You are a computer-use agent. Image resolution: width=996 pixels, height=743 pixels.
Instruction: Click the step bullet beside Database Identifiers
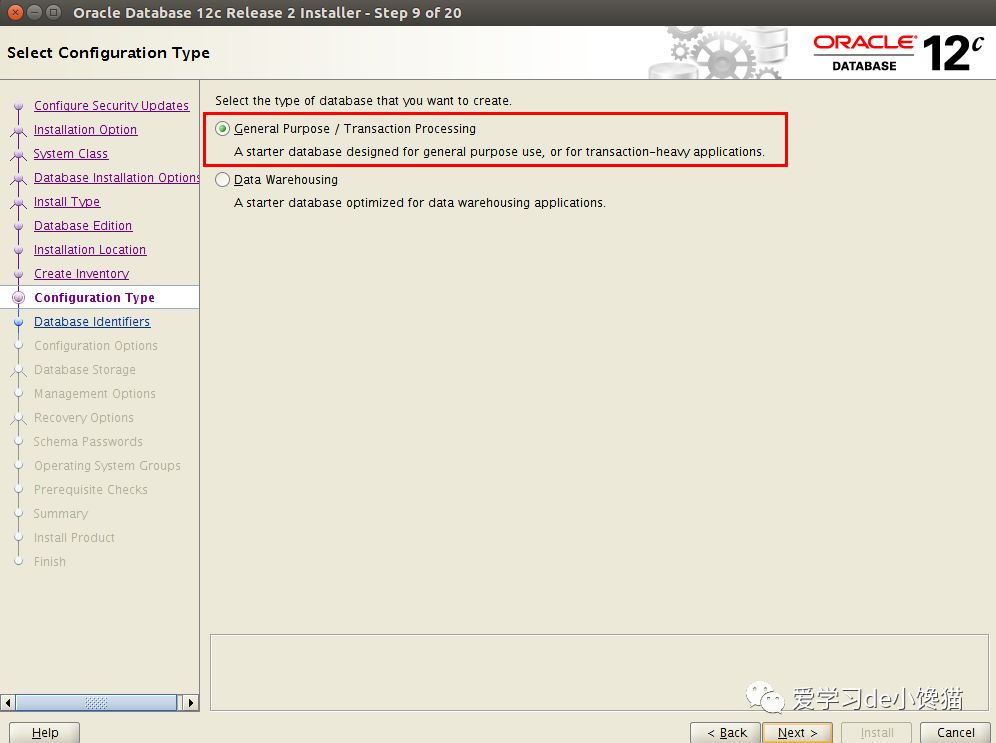pos(18,322)
